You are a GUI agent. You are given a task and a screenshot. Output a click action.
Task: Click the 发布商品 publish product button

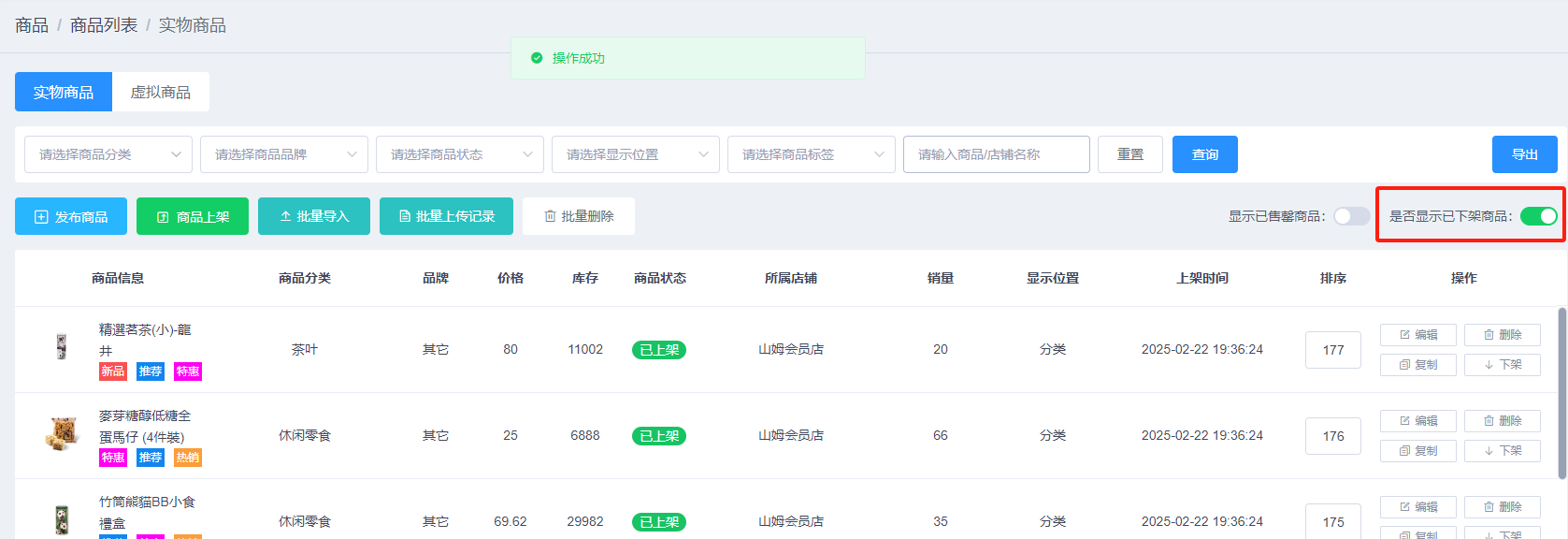[x=71, y=216]
